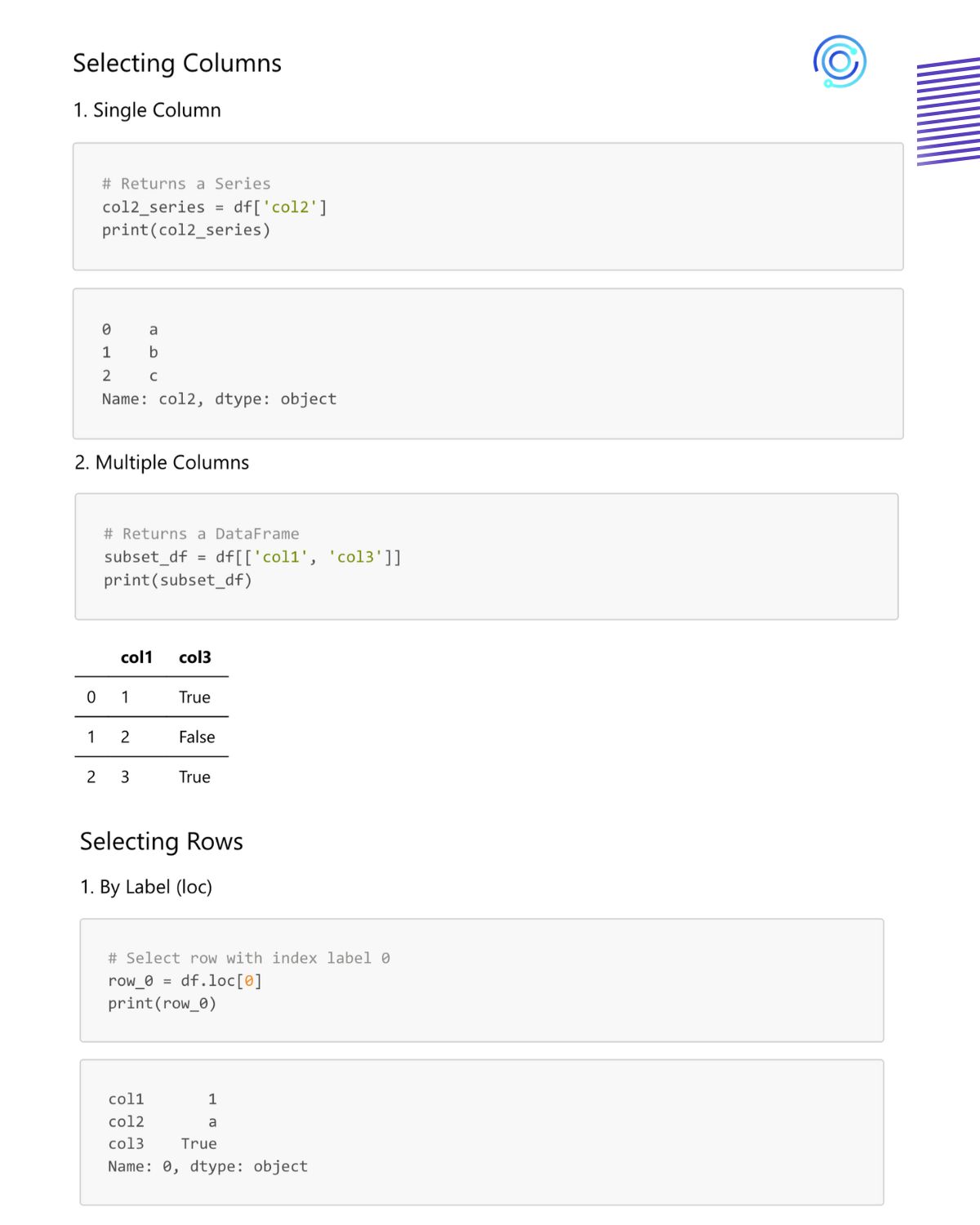Click the "# Returns a DataFrame" comment
The width and height of the screenshot is (980, 1225).
click(201, 533)
